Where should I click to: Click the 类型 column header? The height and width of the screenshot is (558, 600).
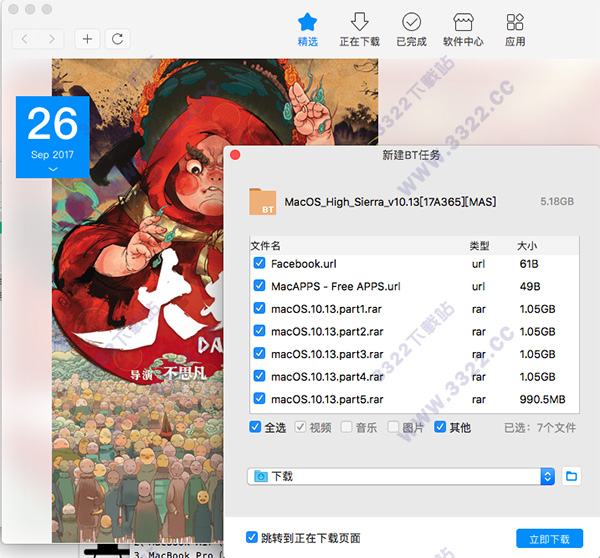(479, 246)
